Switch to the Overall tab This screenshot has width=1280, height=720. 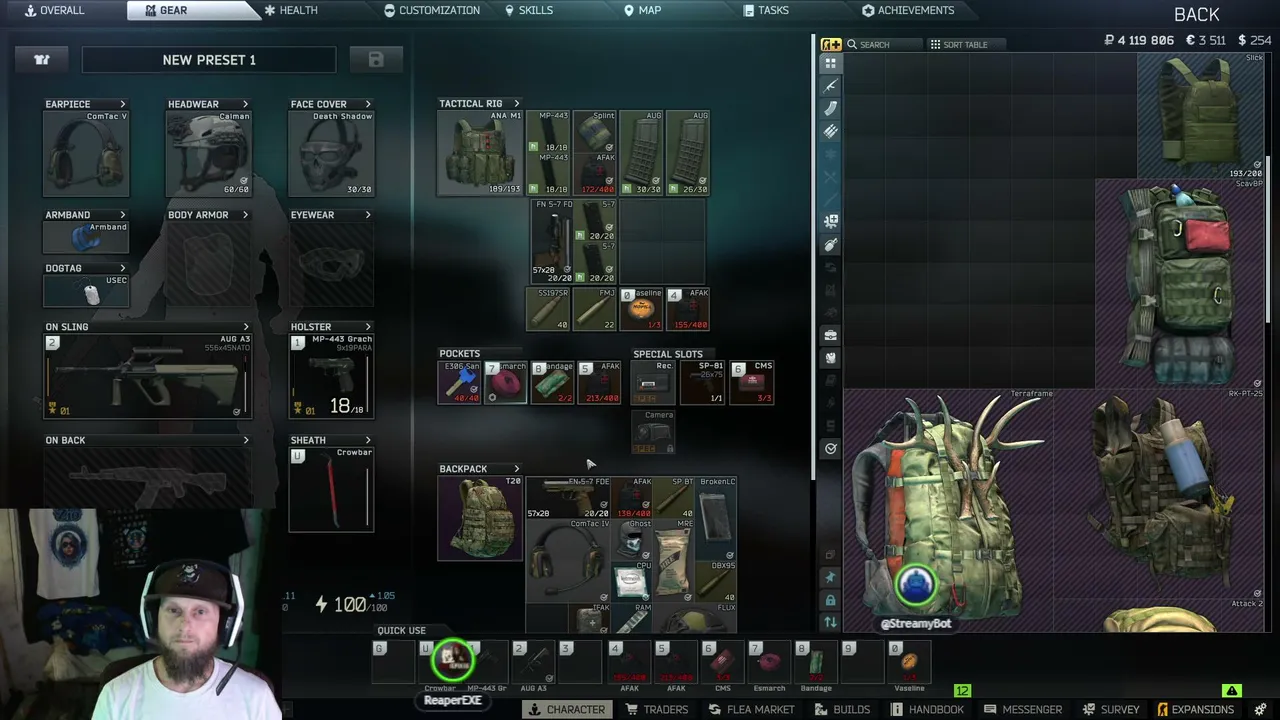click(54, 10)
